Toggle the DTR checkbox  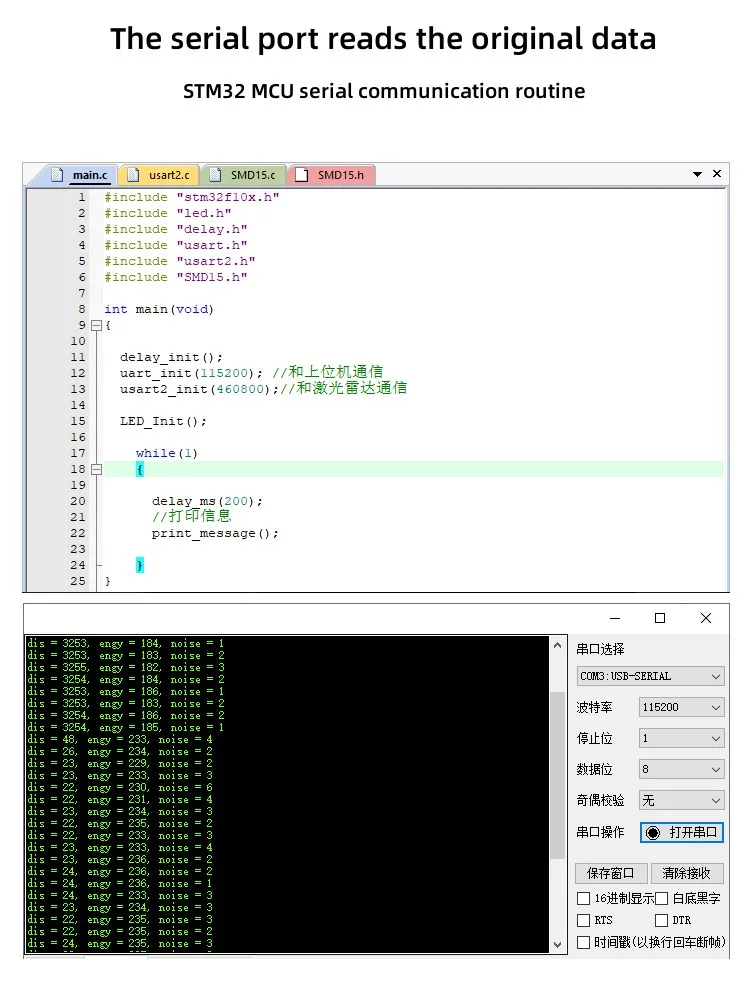pos(661,920)
